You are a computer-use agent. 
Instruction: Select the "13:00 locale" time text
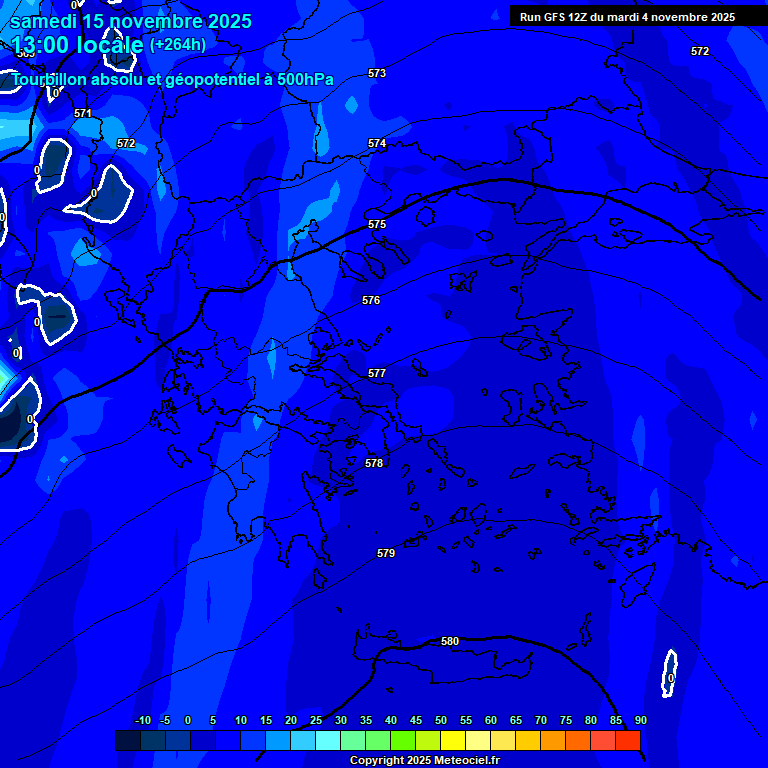coord(78,45)
